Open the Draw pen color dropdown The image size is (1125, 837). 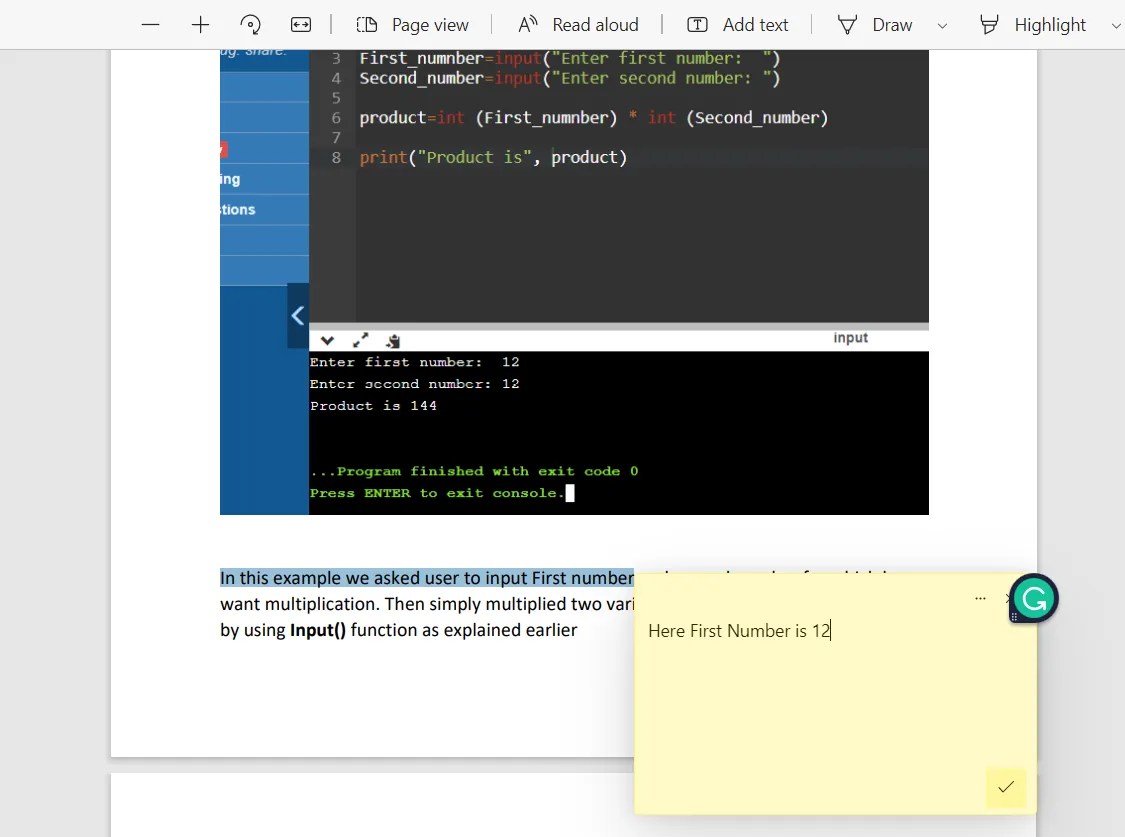pyautogui.click(x=941, y=24)
